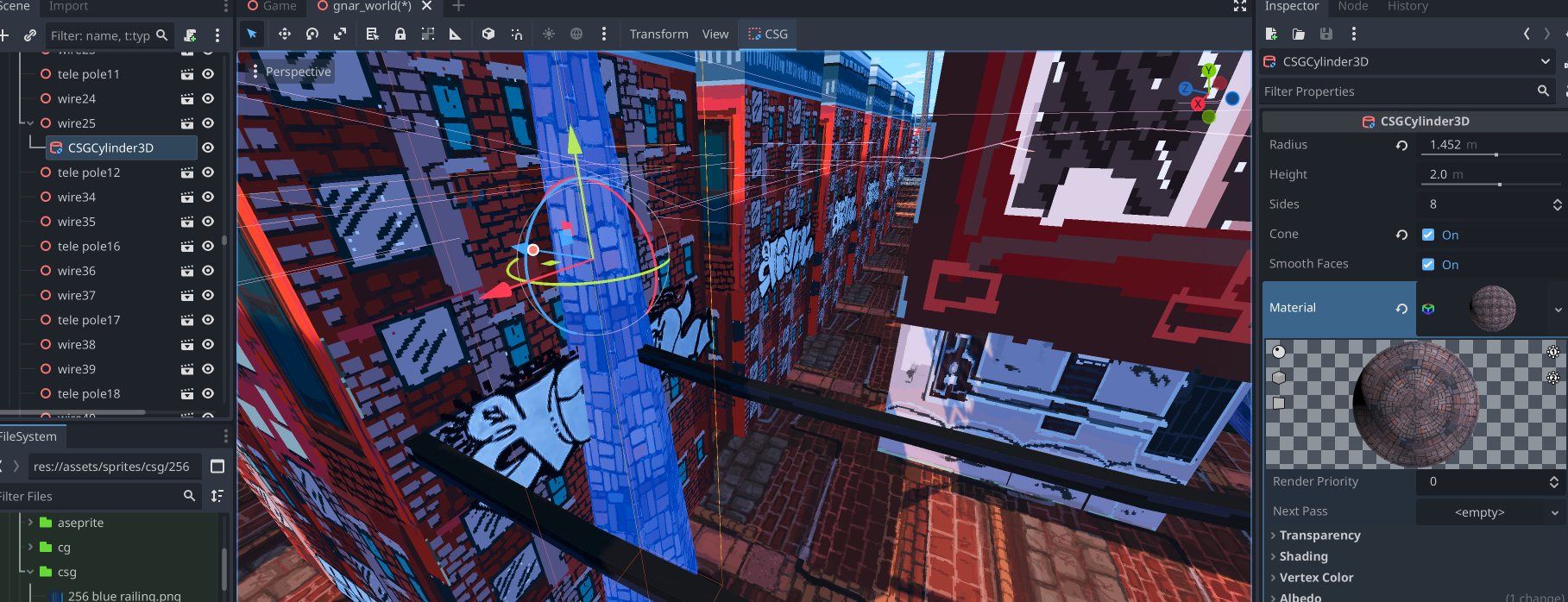Toggle preview environment globe icon
This screenshot has height=602, width=1568.
[x=576, y=34]
